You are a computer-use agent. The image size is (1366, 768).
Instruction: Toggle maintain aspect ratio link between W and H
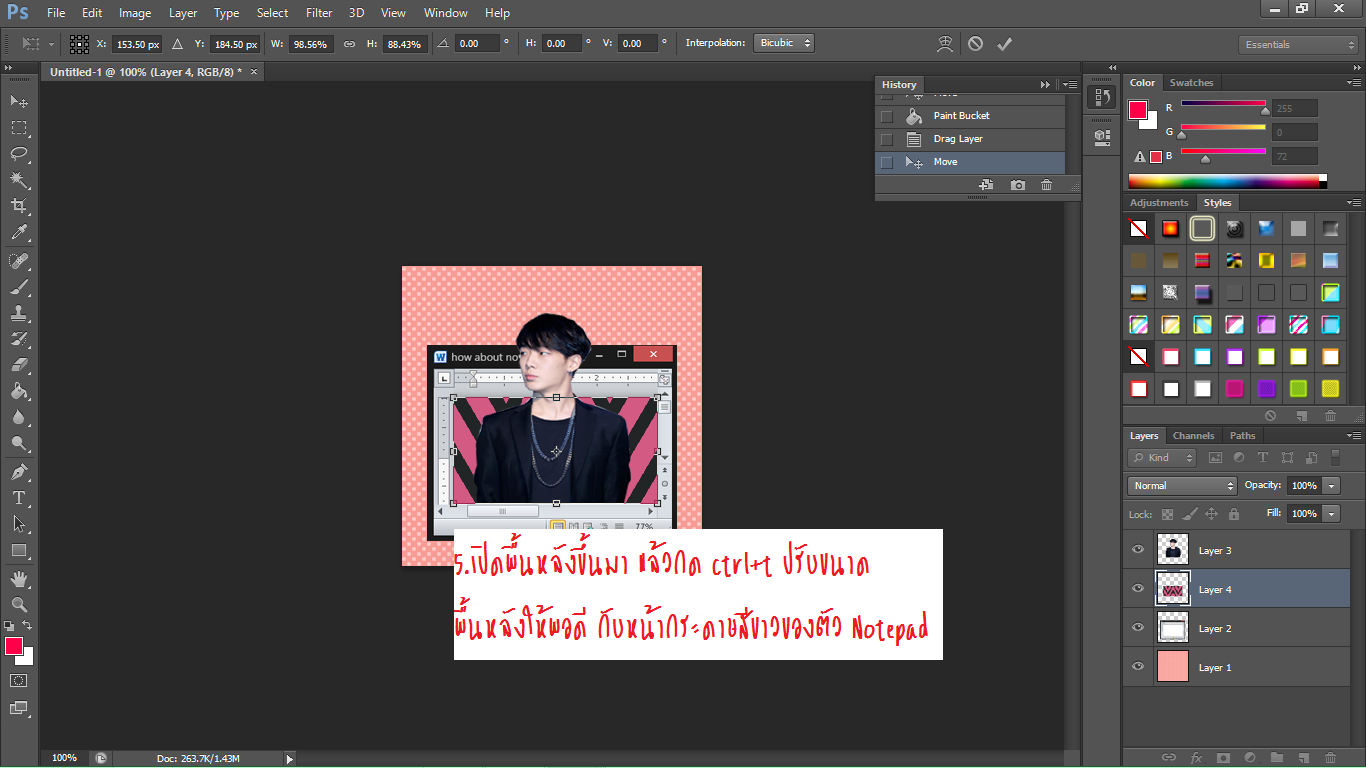click(x=349, y=44)
